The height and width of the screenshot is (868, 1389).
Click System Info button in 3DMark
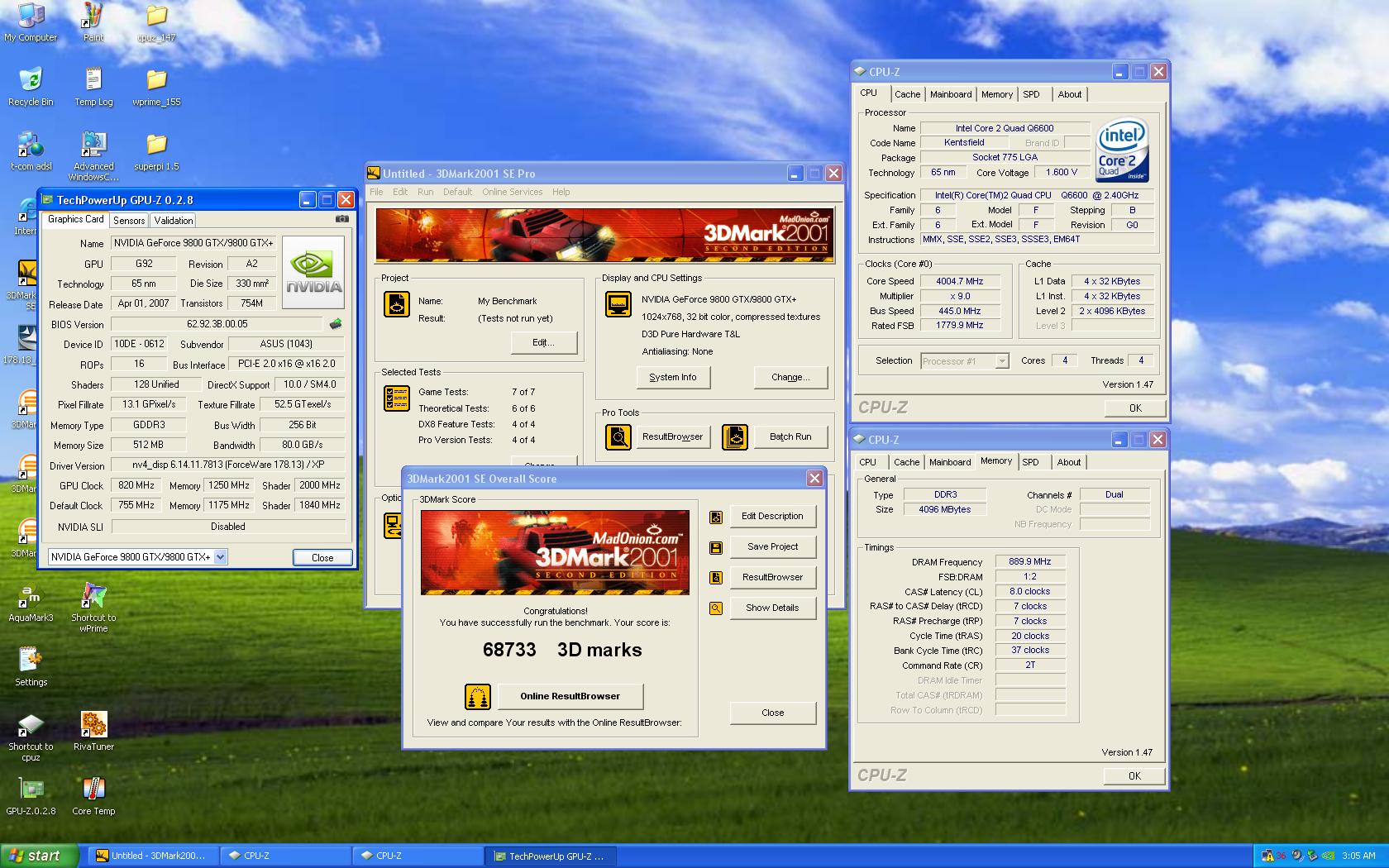click(673, 377)
